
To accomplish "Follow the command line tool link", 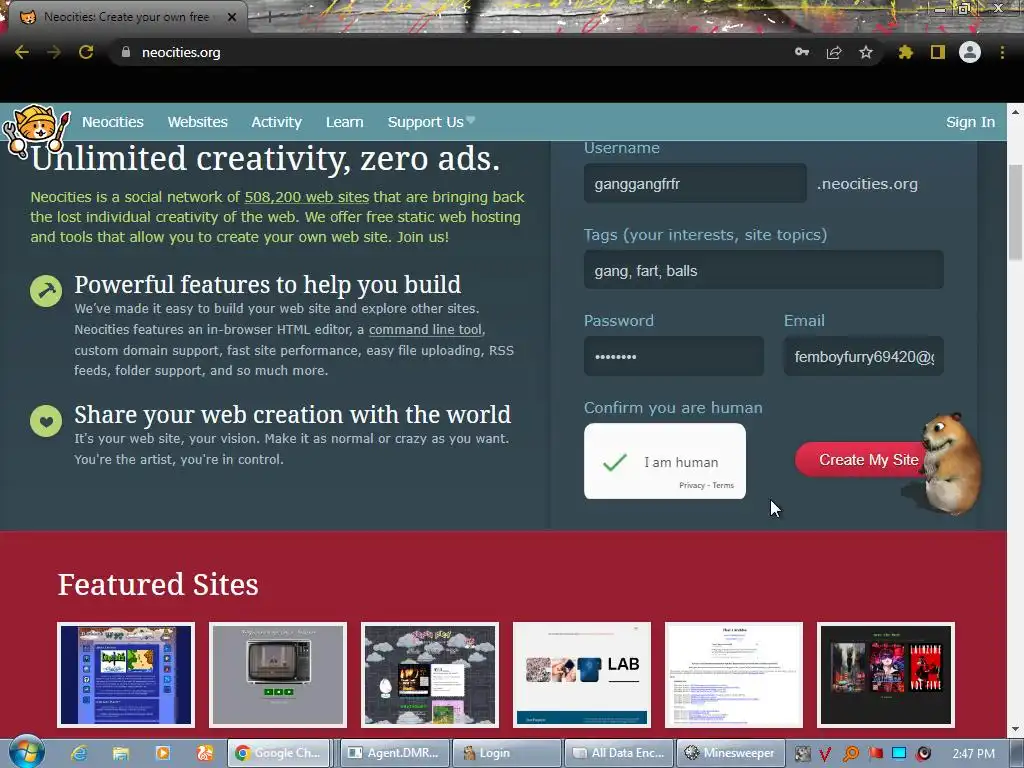I will pos(425,329).
